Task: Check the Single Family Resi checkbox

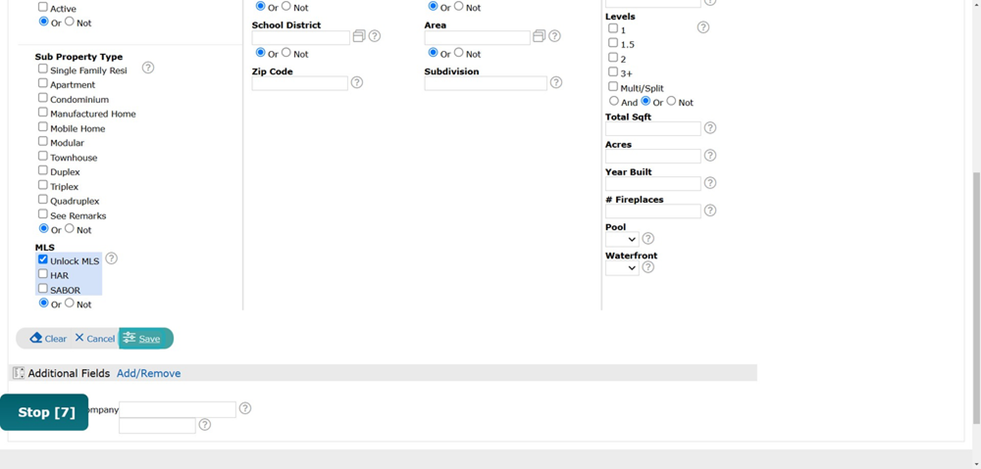Action: tap(43, 68)
